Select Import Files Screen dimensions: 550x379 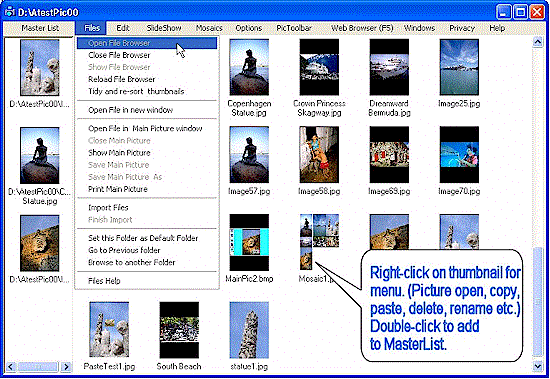(147, 208)
